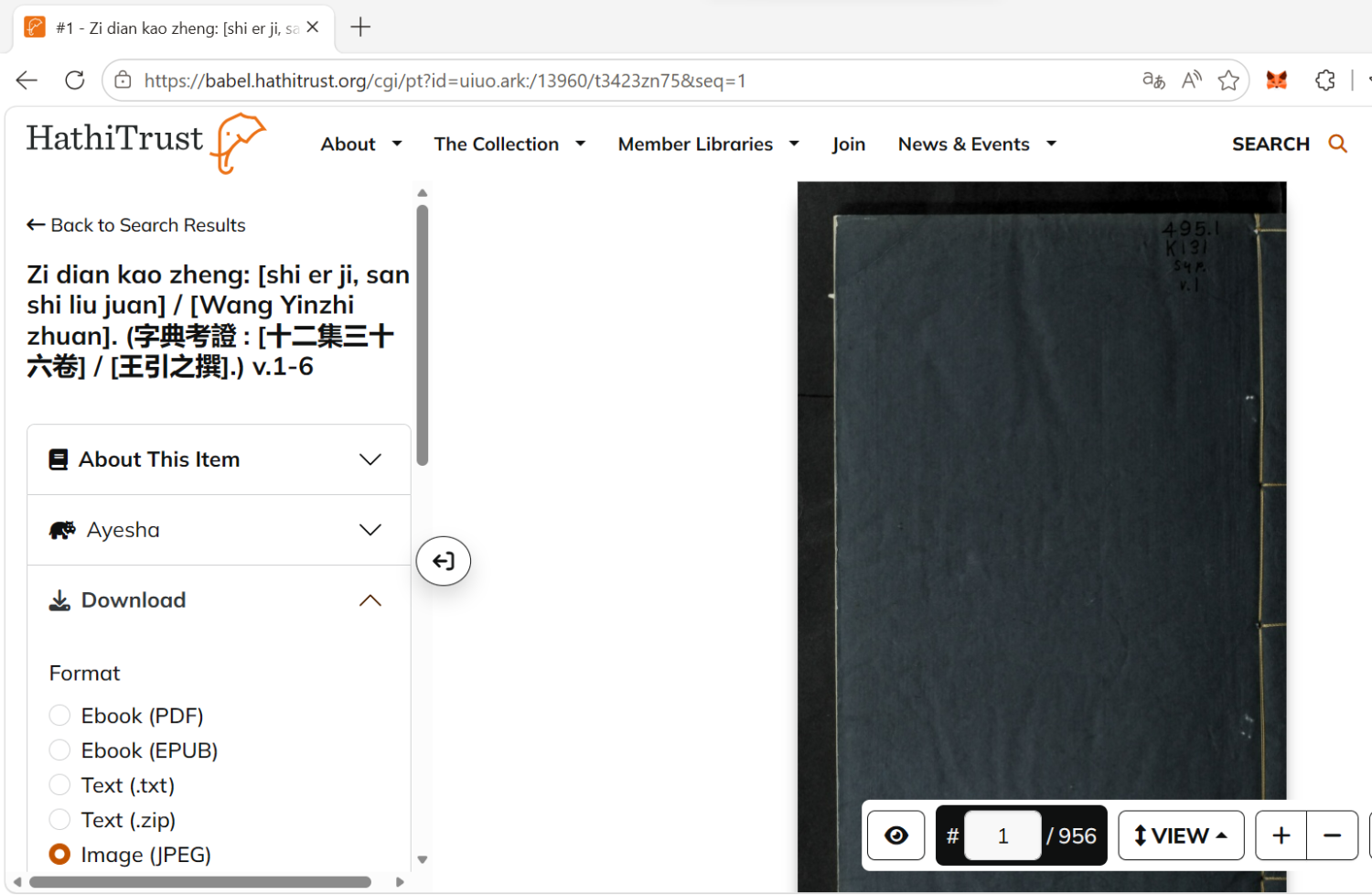The height and width of the screenshot is (895, 1372).
Task: Click the translate page icon
Action: (1153, 81)
